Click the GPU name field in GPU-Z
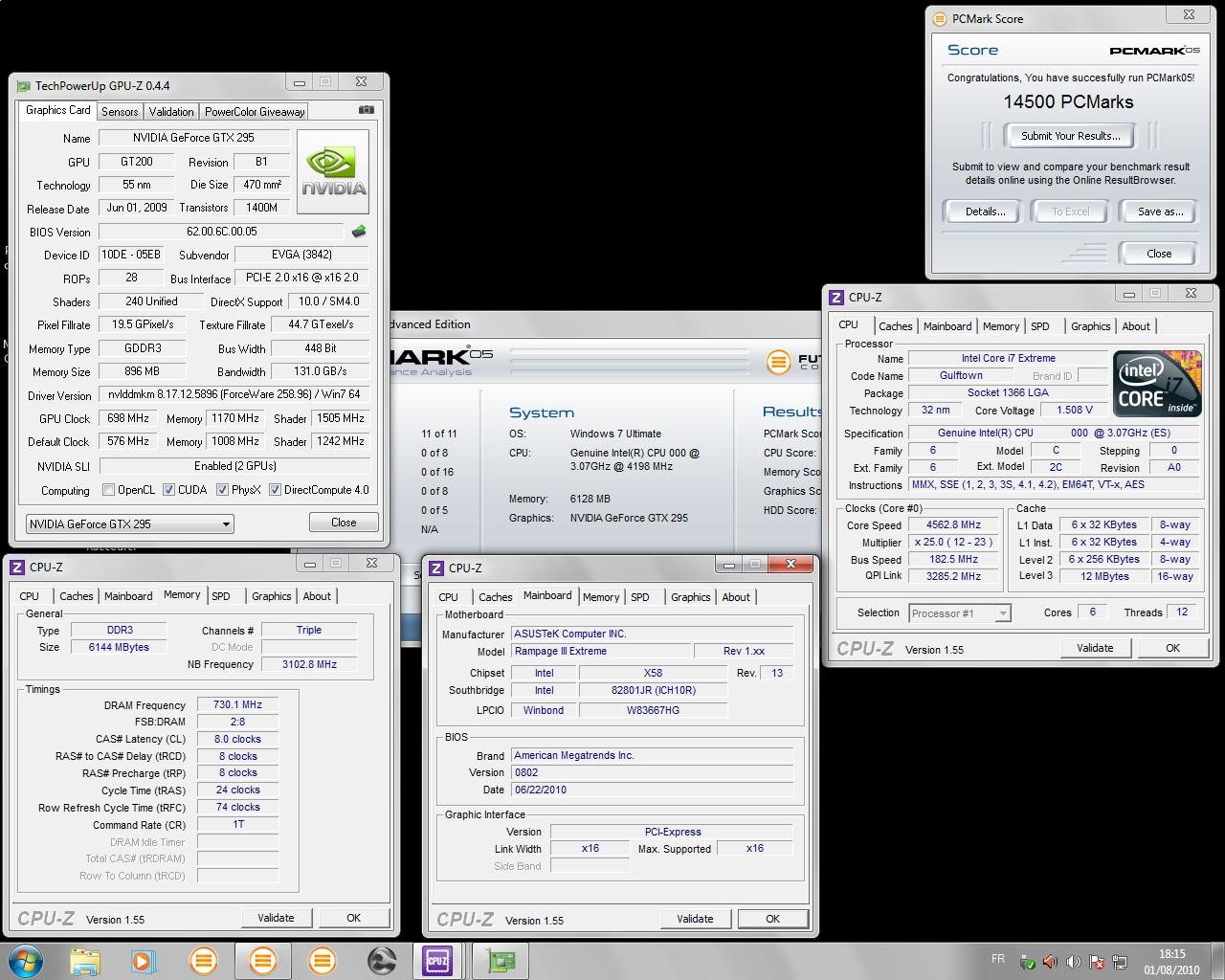The height and width of the screenshot is (980, 1225). coord(193,138)
